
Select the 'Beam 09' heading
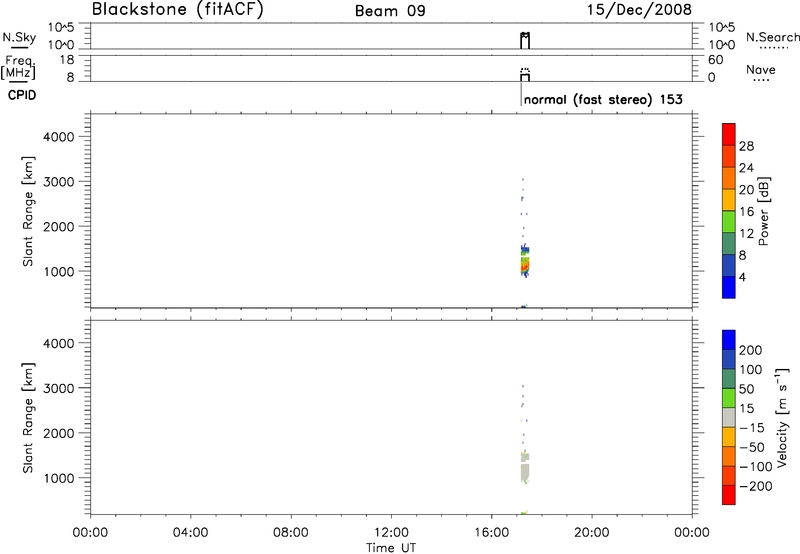tap(390, 11)
